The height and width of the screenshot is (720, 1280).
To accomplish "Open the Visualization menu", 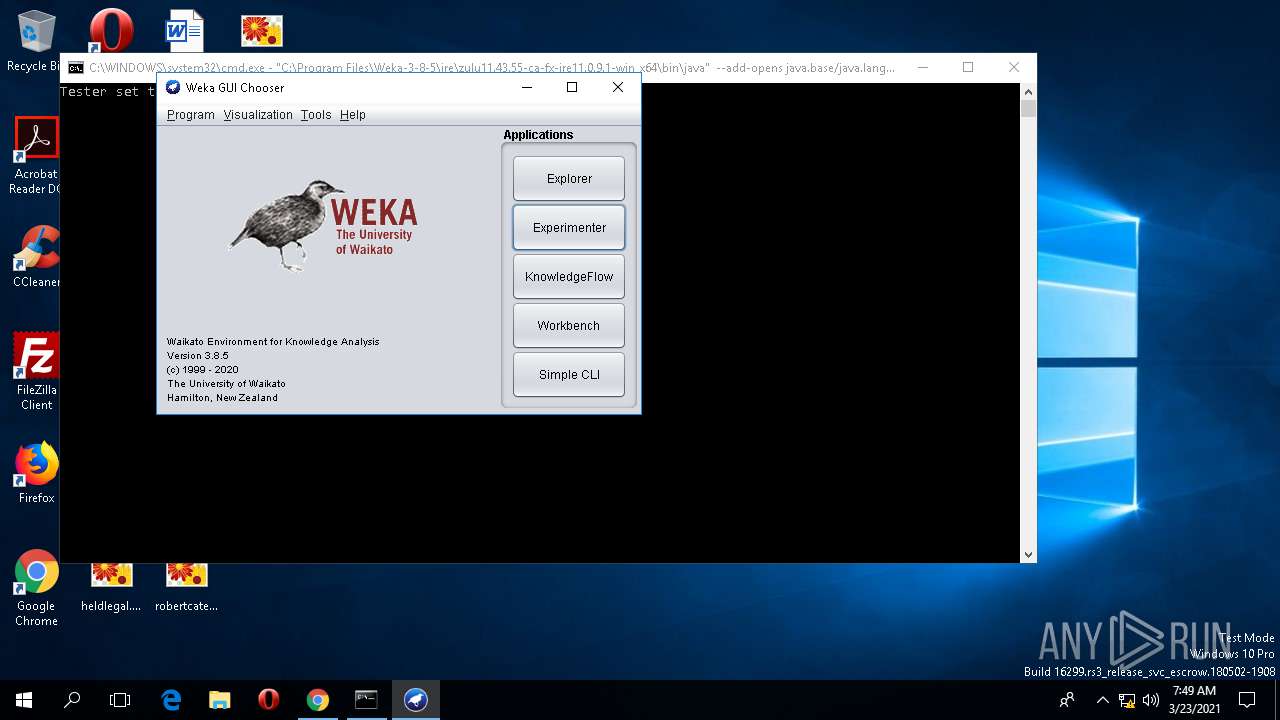I will point(258,115).
